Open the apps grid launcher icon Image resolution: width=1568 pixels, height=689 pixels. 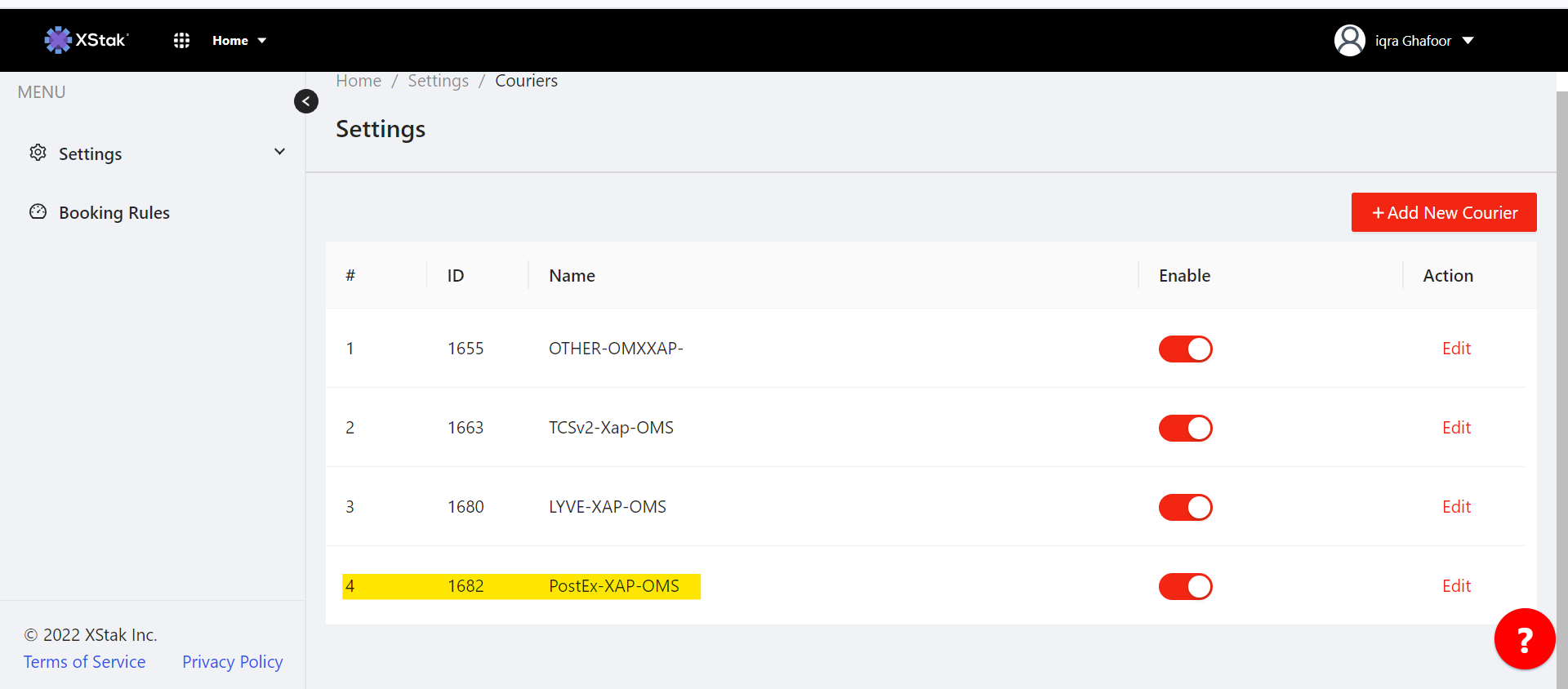coord(181,41)
